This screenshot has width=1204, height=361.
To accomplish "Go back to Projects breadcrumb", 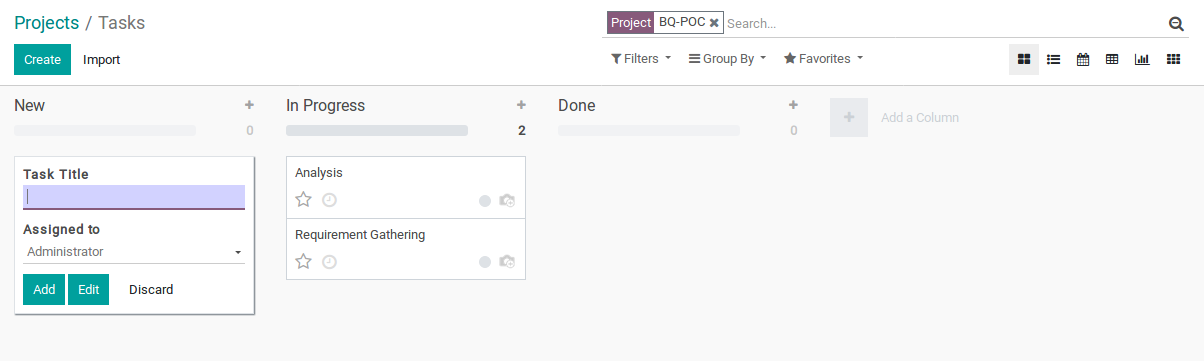I will pos(46,22).
